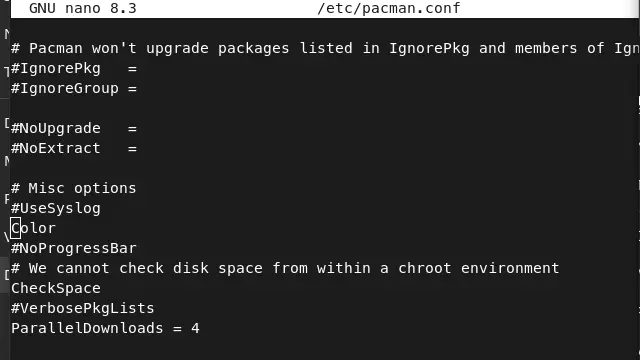Viewport: 640px width, 360px height.
Task: Click the #VerbosePkgLists line
Action: click(82, 308)
